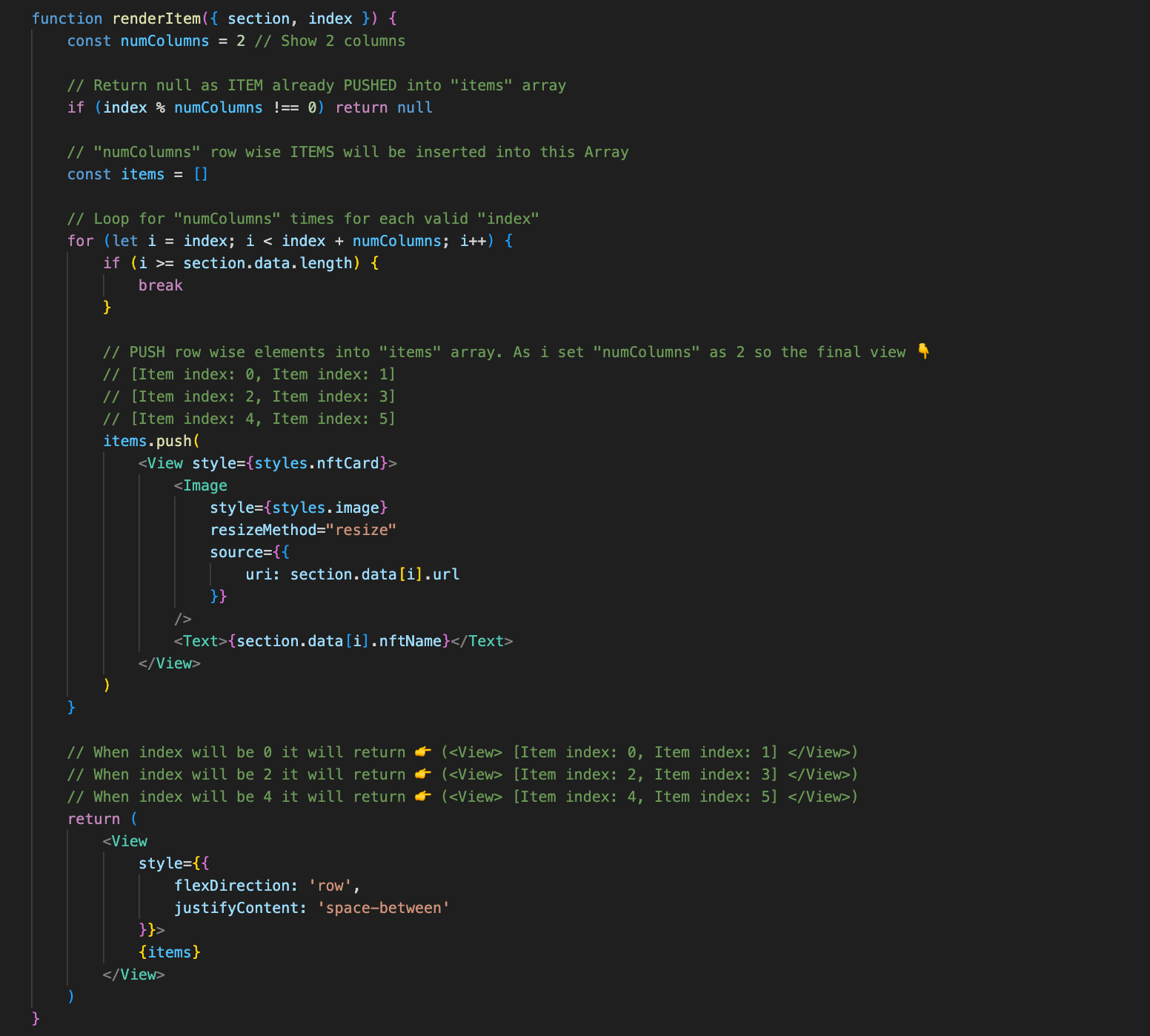Click the 'break' statement
This screenshot has height=1036, width=1150.
pyautogui.click(x=160, y=285)
